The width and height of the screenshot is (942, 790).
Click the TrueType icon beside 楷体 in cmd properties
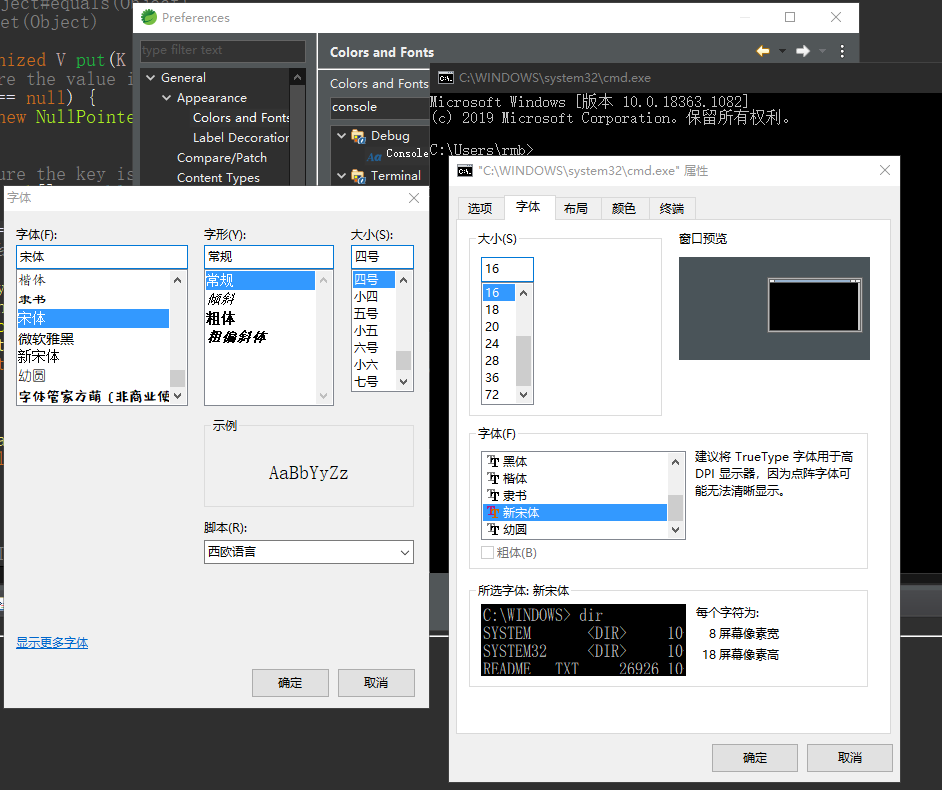[x=493, y=478]
